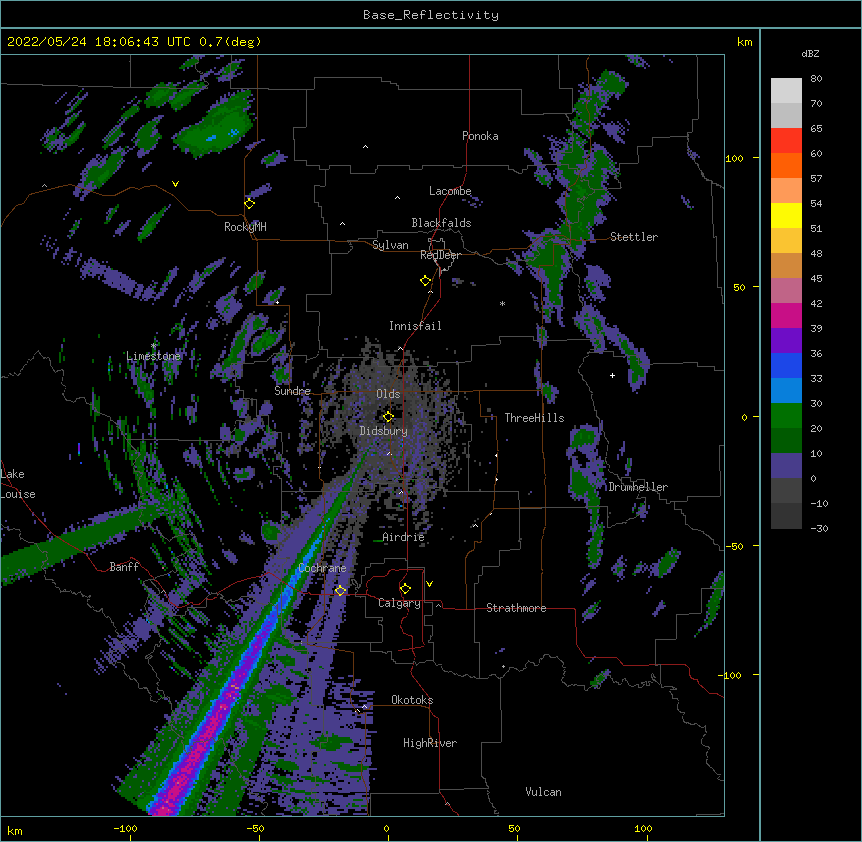The width and height of the screenshot is (862, 842).
Task: Click the yellow marker near Didsbury
Action: click(x=388, y=417)
